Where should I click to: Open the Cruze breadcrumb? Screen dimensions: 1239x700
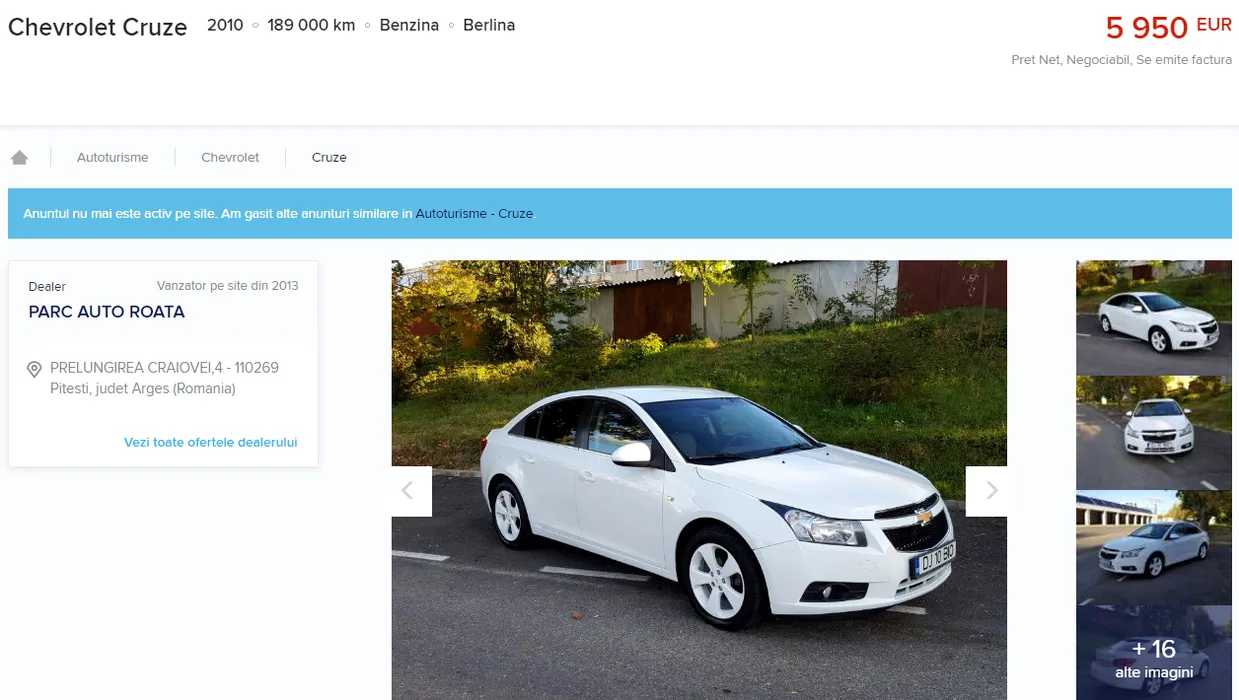click(x=329, y=157)
